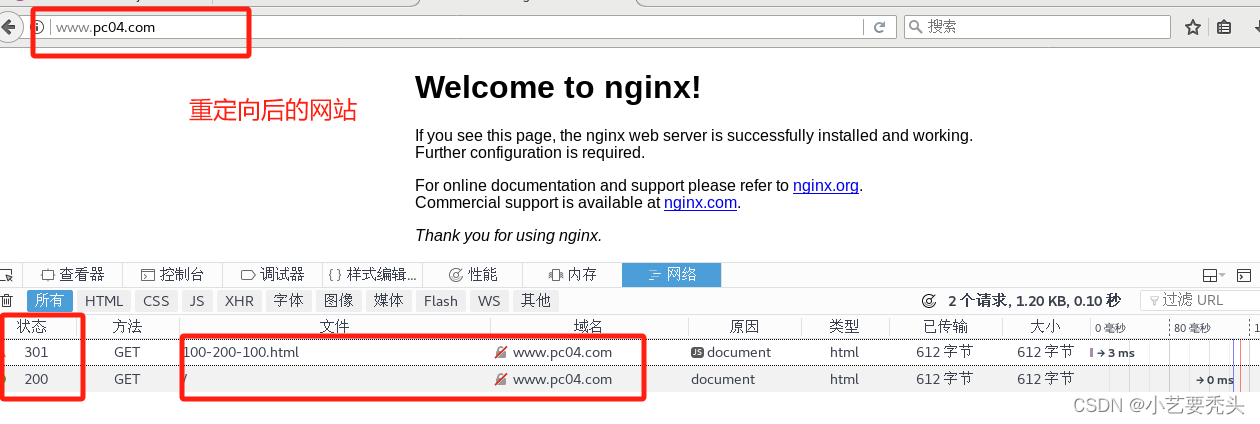
Task: Sort by the 状态 status column header
Action: click(x=32, y=326)
